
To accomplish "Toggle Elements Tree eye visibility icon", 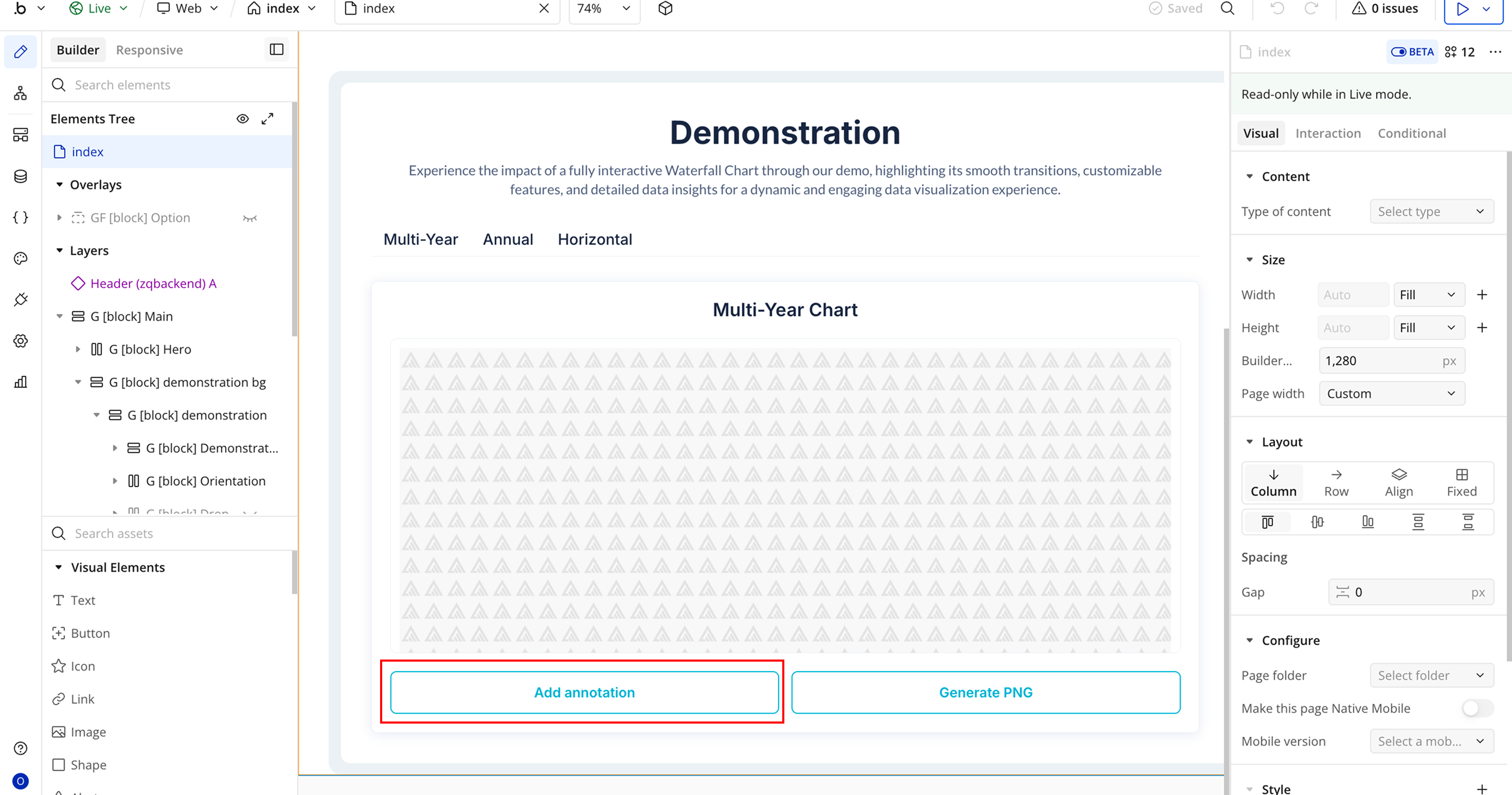I will click(243, 119).
